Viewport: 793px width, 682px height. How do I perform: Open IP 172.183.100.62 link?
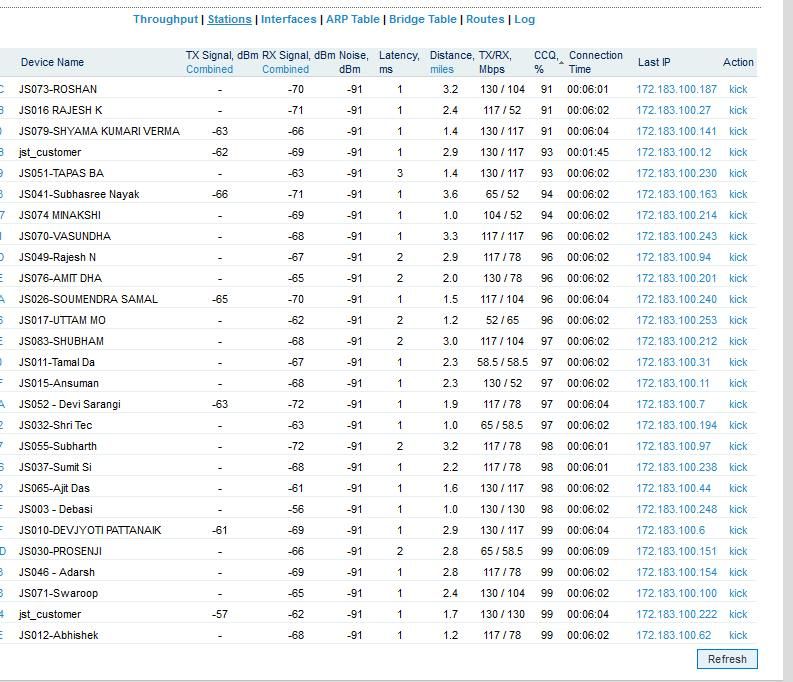coord(674,635)
